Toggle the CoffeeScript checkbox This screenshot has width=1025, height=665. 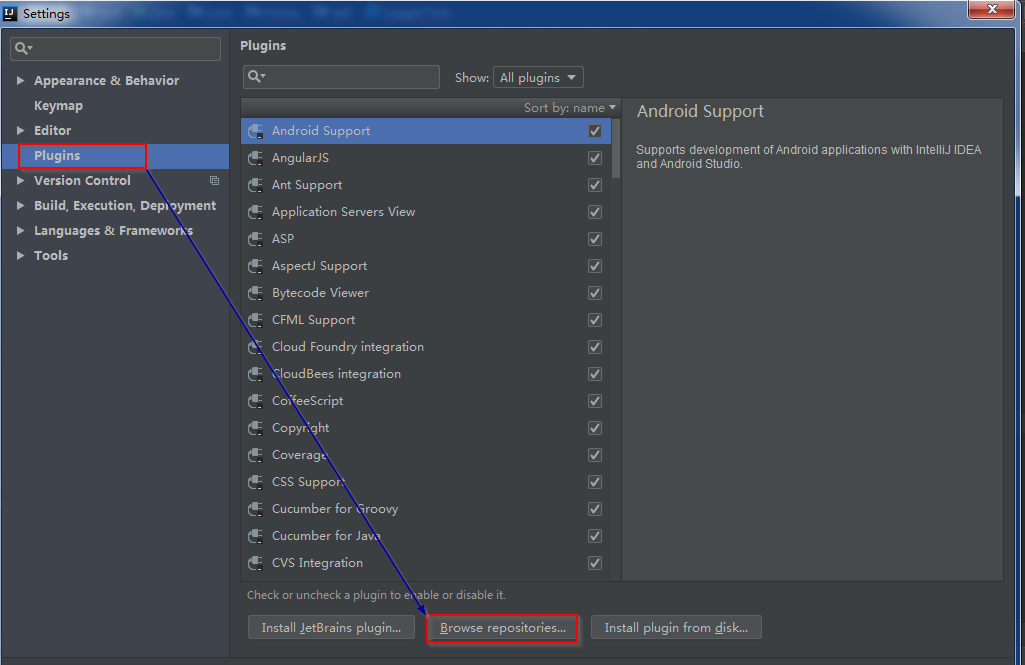coord(595,401)
